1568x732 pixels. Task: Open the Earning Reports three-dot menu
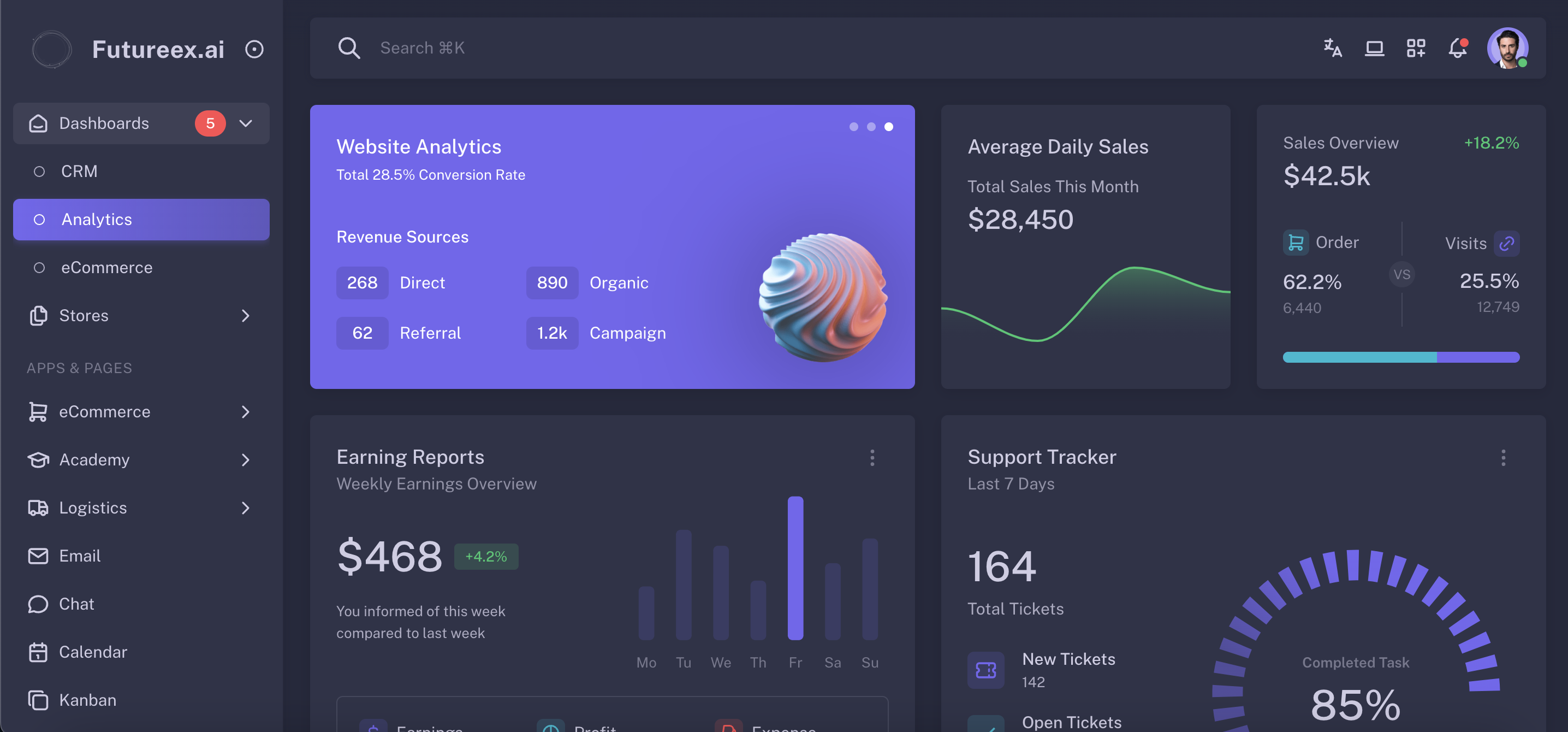[x=872, y=458]
